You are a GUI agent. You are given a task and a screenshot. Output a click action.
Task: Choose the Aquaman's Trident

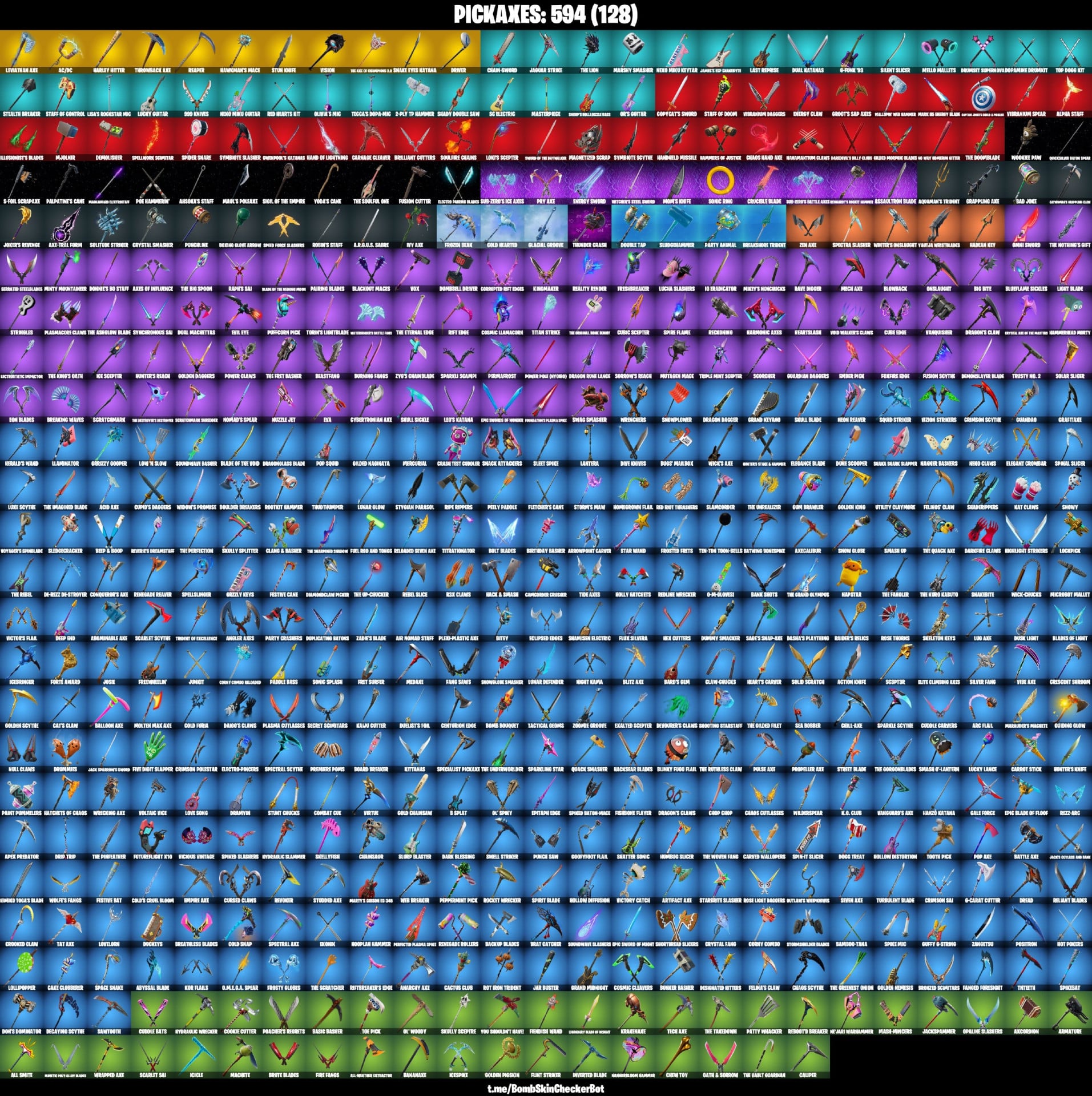(939, 183)
